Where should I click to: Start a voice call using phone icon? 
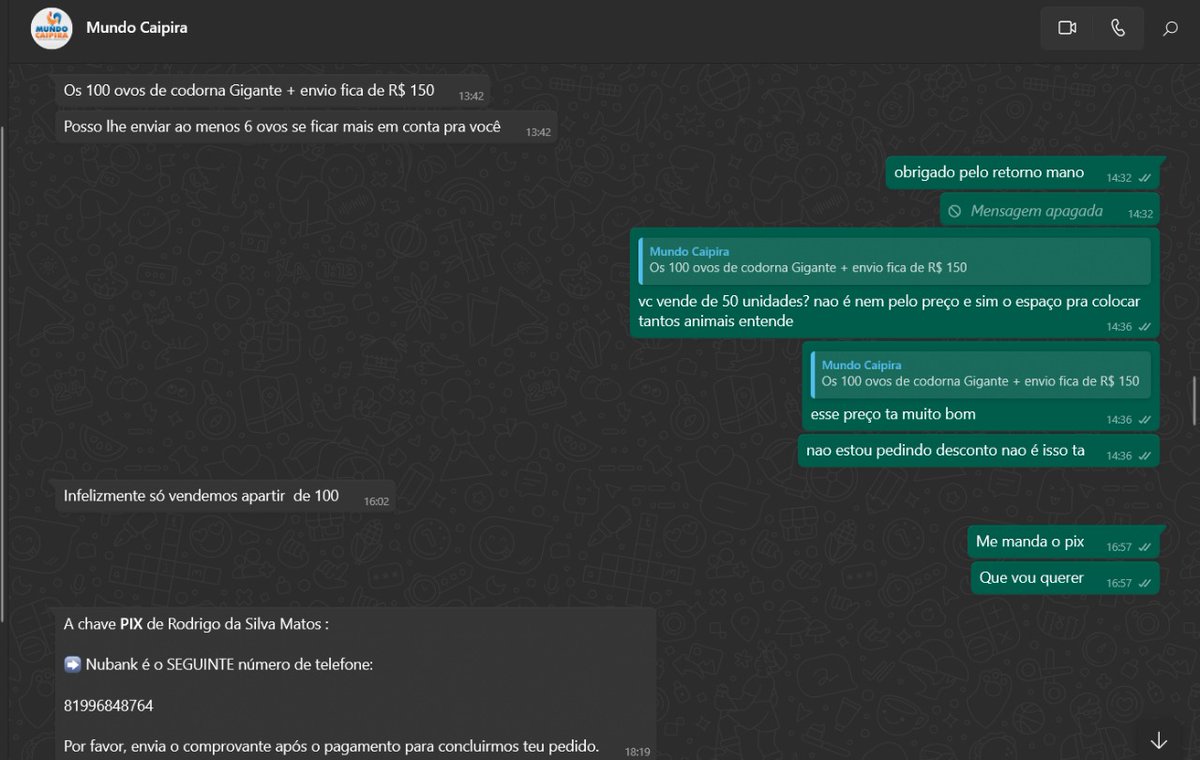point(1118,28)
